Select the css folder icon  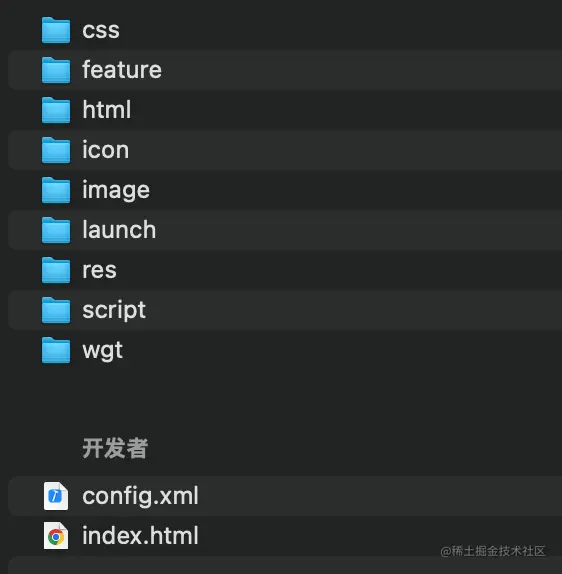pyautogui.click(x=56, y=30)
